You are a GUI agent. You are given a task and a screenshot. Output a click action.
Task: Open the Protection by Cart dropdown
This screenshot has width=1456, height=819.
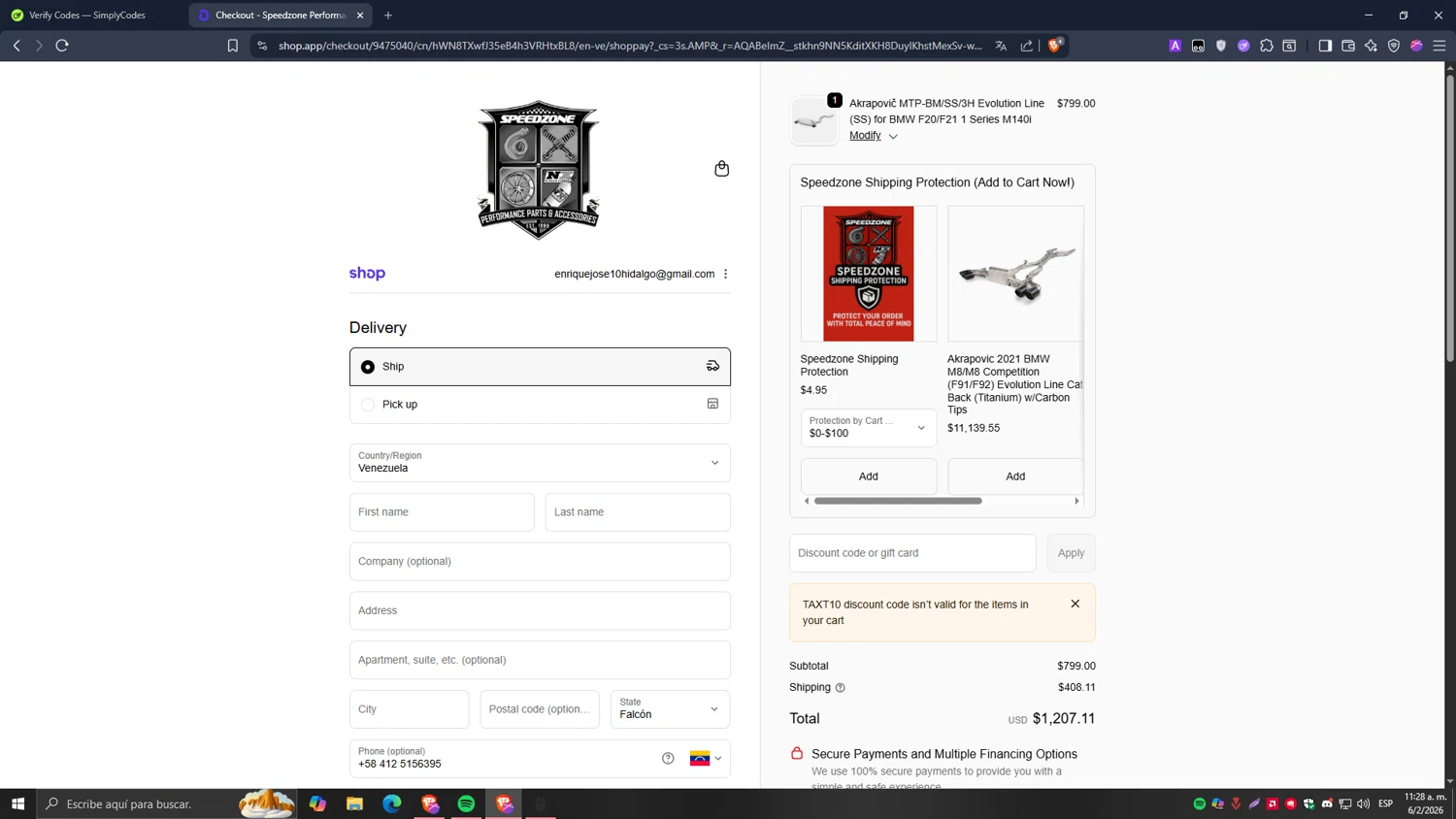click(868, 428)
